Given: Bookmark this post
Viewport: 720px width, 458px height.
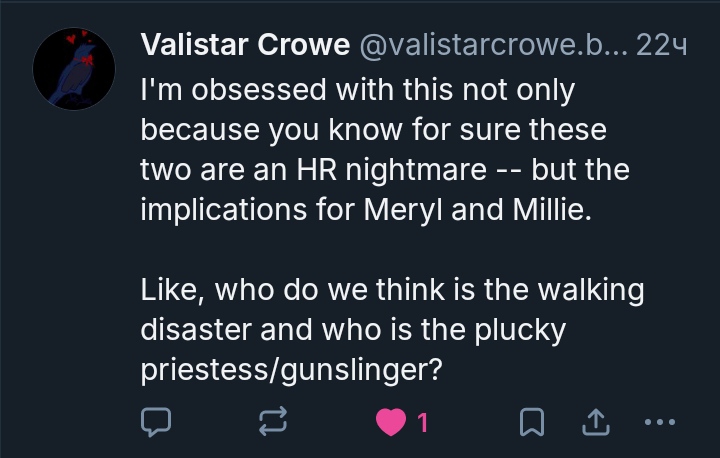Looking at the screenshot, I should [532, 423].
